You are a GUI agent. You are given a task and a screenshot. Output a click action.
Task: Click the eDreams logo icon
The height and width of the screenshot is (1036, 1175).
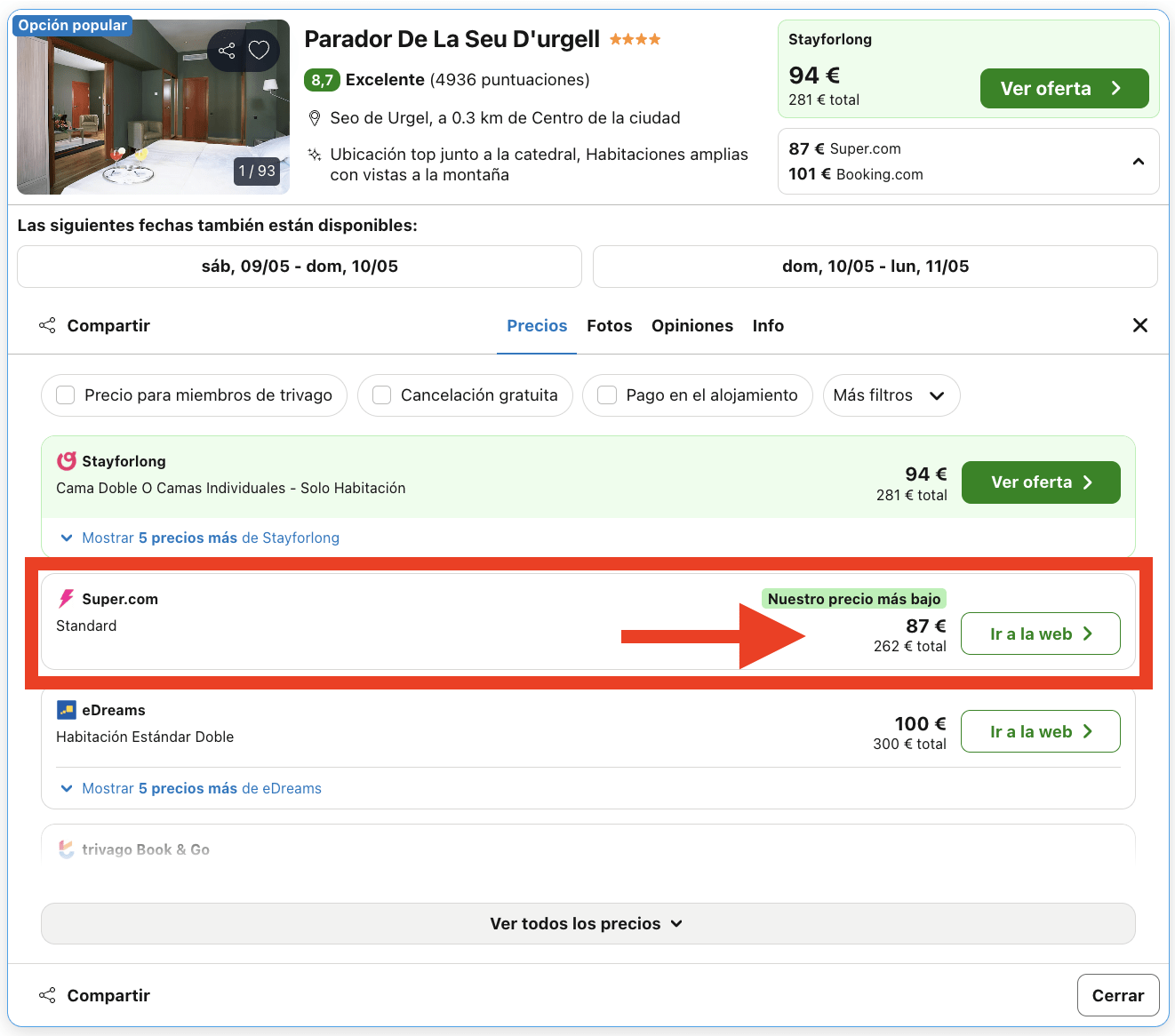(x=66, y=710)
